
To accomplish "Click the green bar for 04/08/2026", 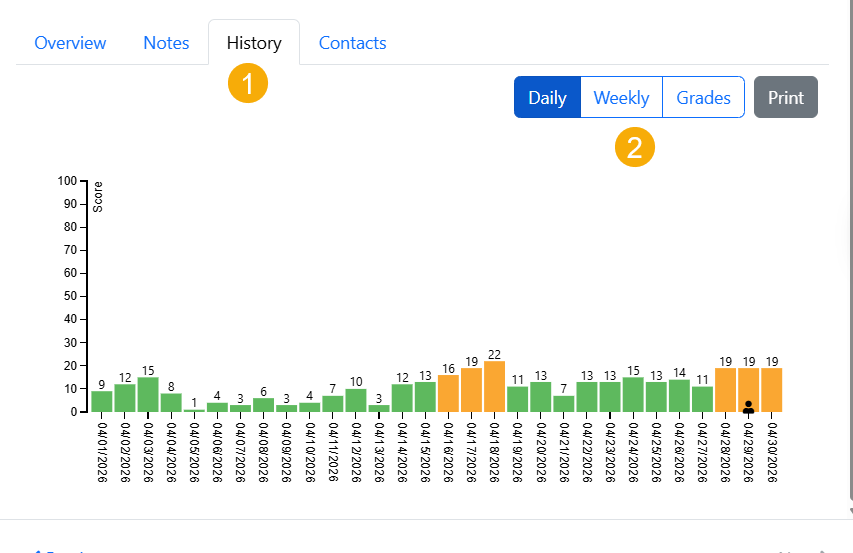I will click(x=263, y=405).
